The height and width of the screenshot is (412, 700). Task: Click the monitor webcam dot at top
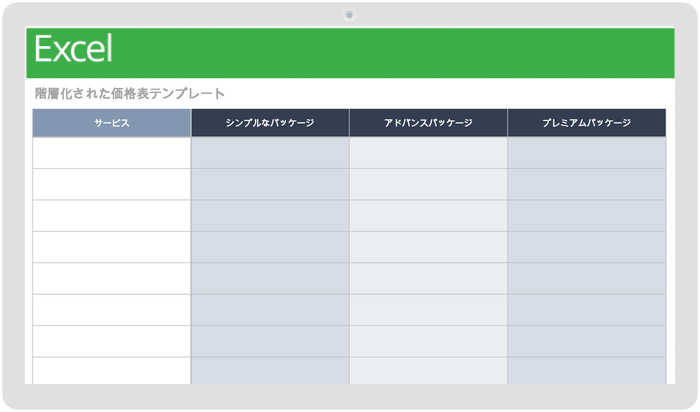click(349, 15)
